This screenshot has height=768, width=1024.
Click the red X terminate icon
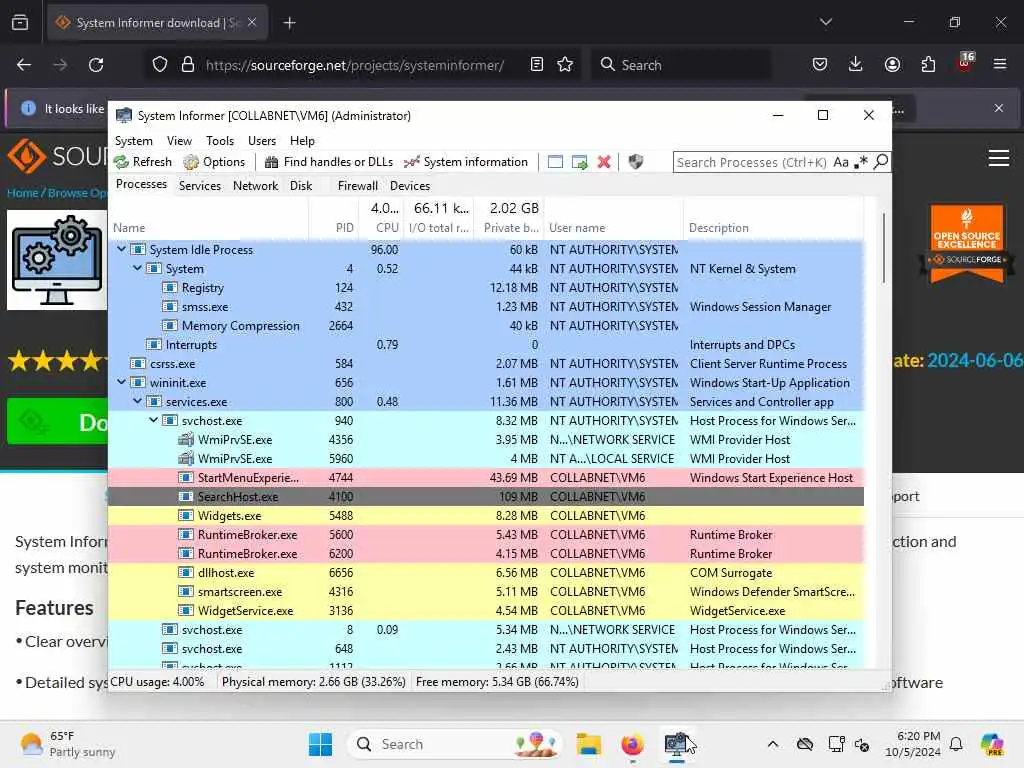click(x=604, y=162)
